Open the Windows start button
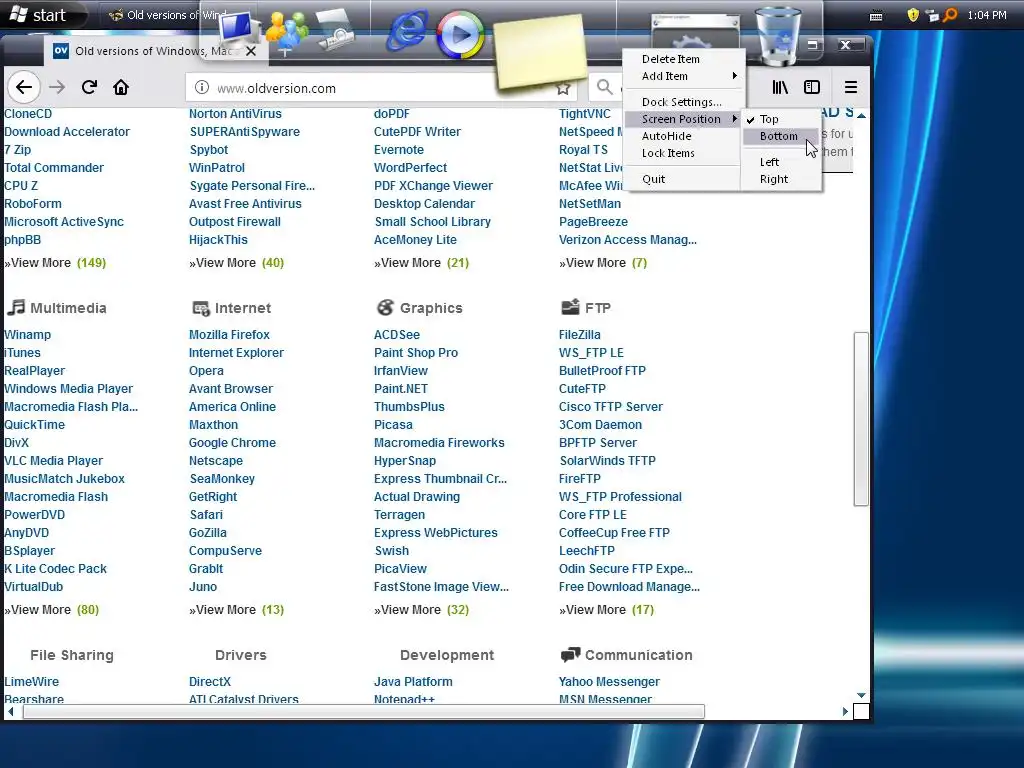 click(x=40, y=15)
